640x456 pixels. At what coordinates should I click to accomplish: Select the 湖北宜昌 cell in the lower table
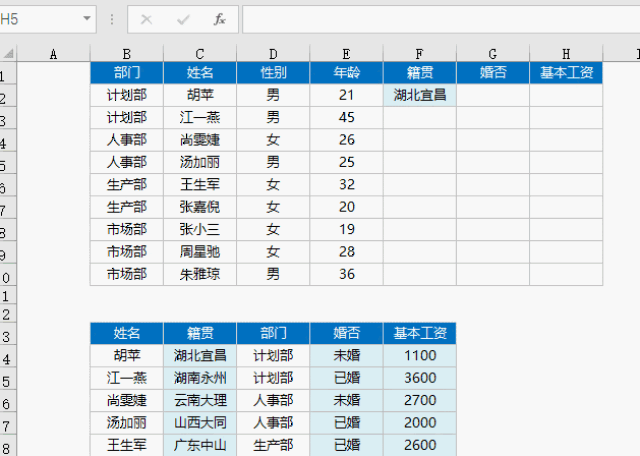click(x=200, y=356)
